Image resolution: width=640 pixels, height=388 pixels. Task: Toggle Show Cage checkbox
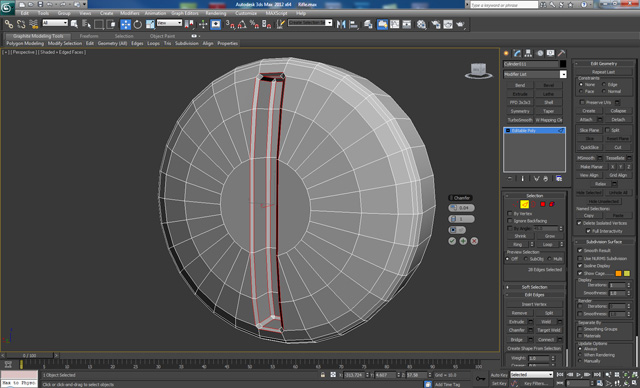(580, 273)
